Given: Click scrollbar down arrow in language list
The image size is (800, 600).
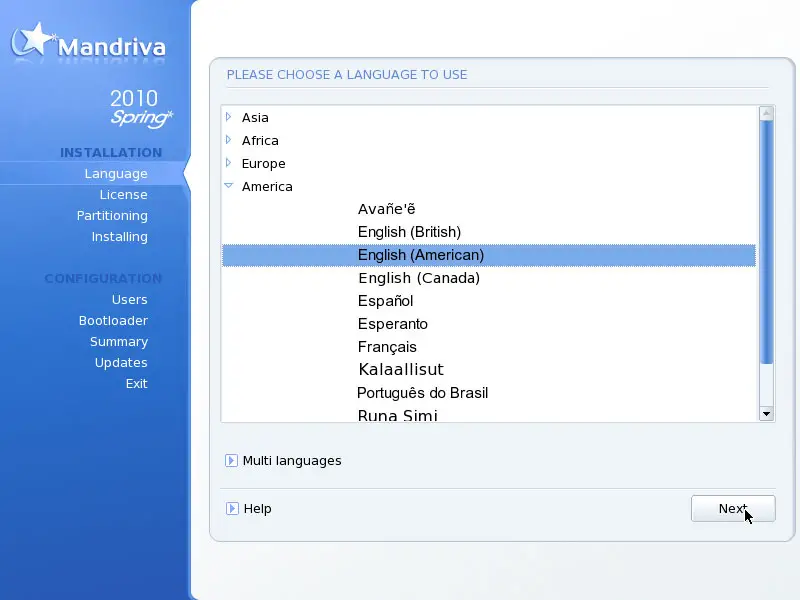Looking at the screenshot, I should 766,414.
